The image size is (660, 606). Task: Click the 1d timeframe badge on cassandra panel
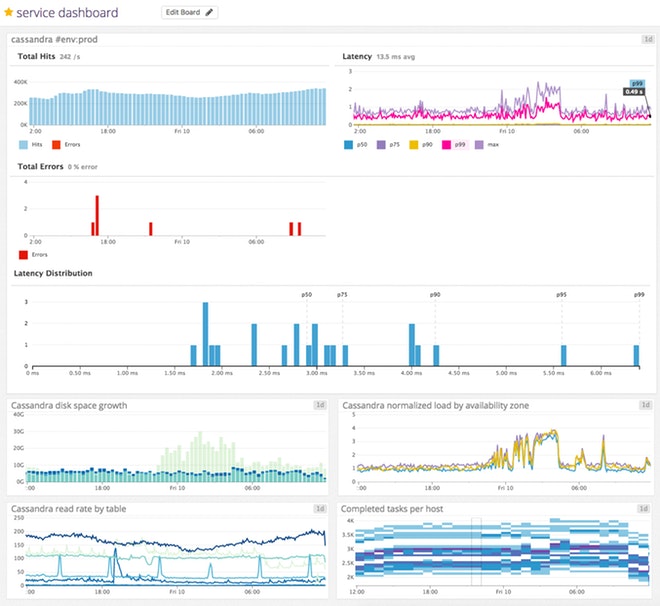coord(647,39)
